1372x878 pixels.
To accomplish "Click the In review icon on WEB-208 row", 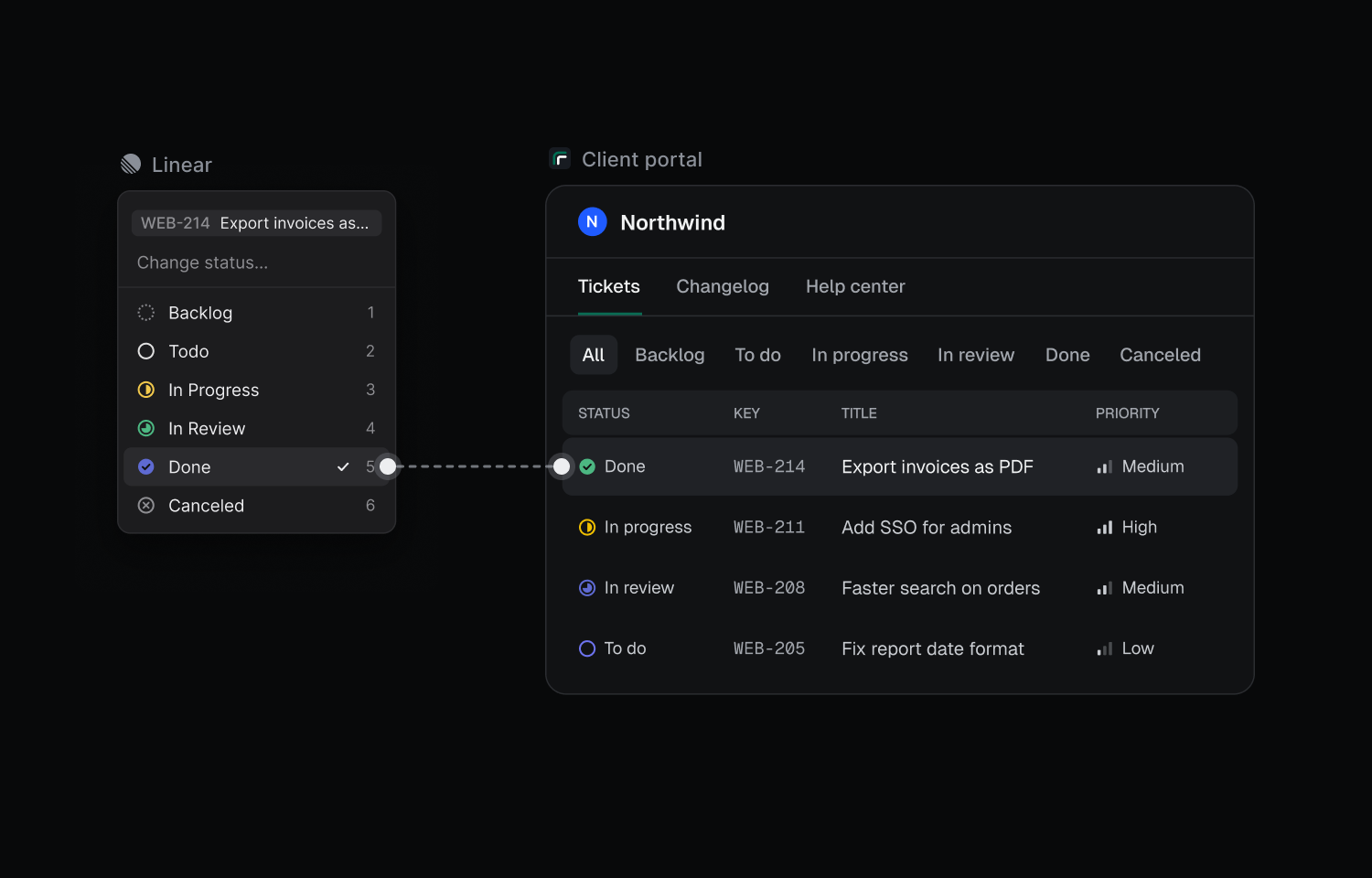I will tap(587, 588).
